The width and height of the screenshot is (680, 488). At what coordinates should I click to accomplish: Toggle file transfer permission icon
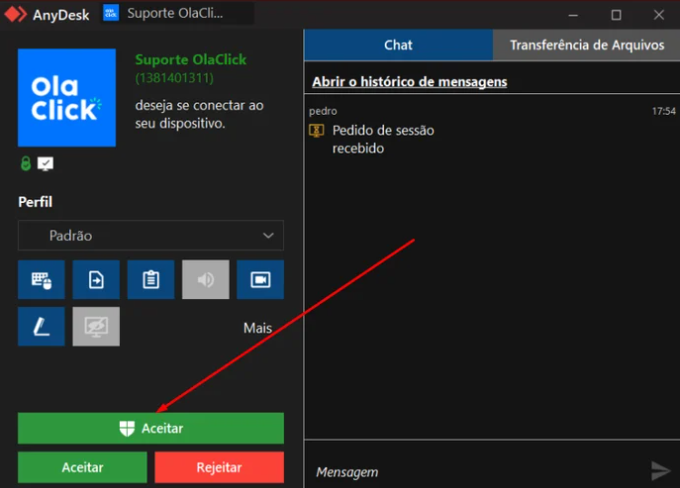(96, 279)
